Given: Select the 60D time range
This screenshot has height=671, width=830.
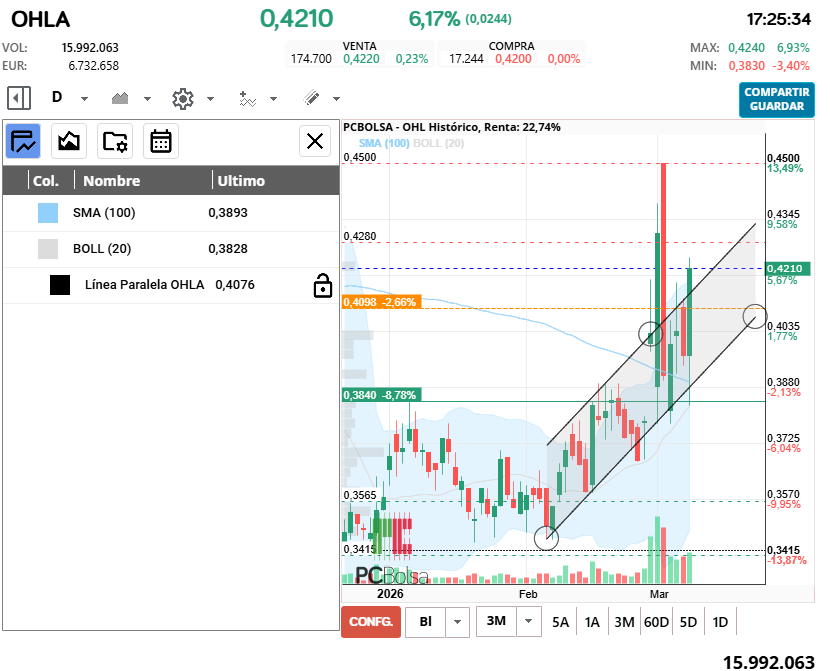Looking at the screenshot, I should pyautogui.click(x=656, y=622).
